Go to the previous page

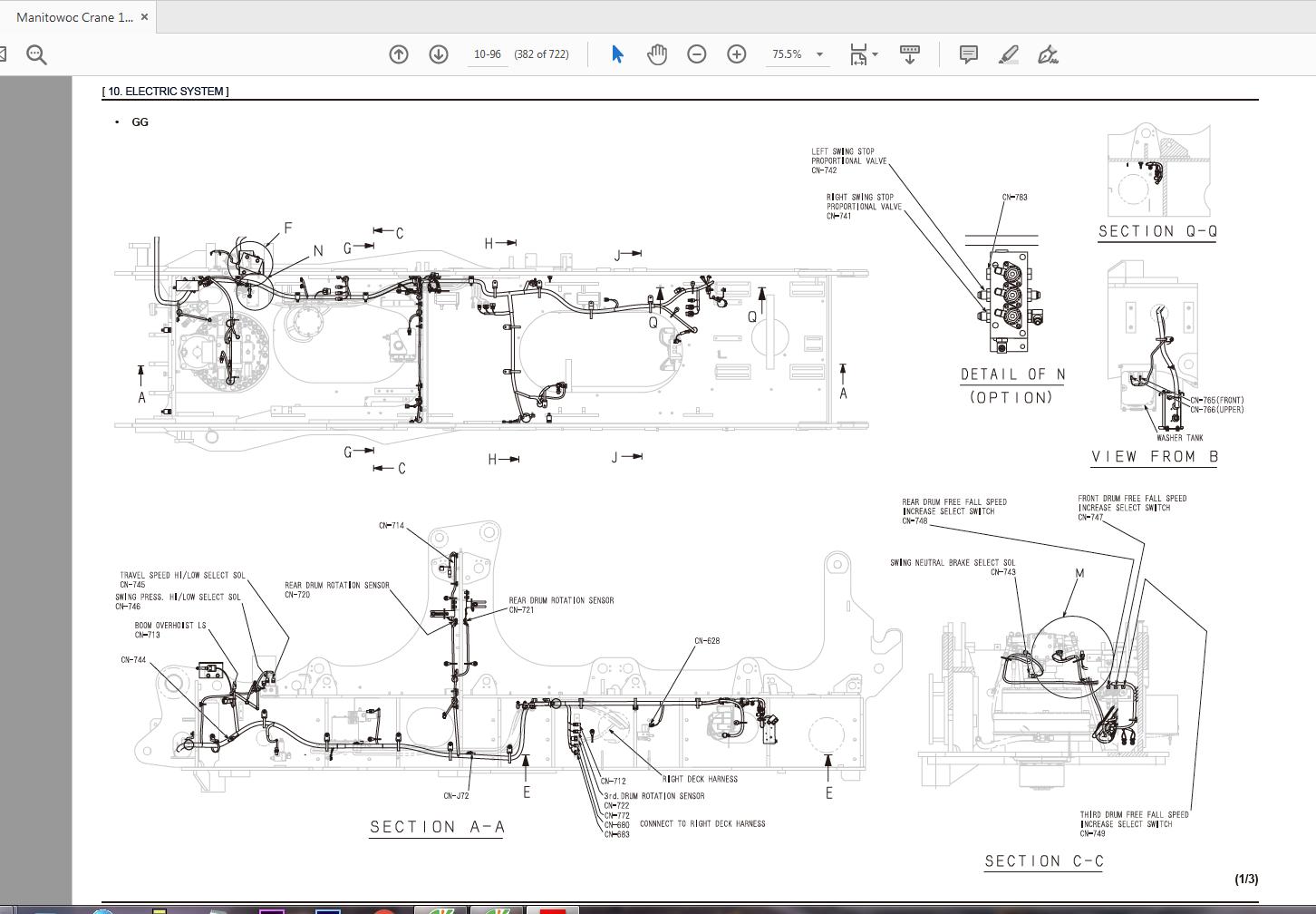(398, 54)
